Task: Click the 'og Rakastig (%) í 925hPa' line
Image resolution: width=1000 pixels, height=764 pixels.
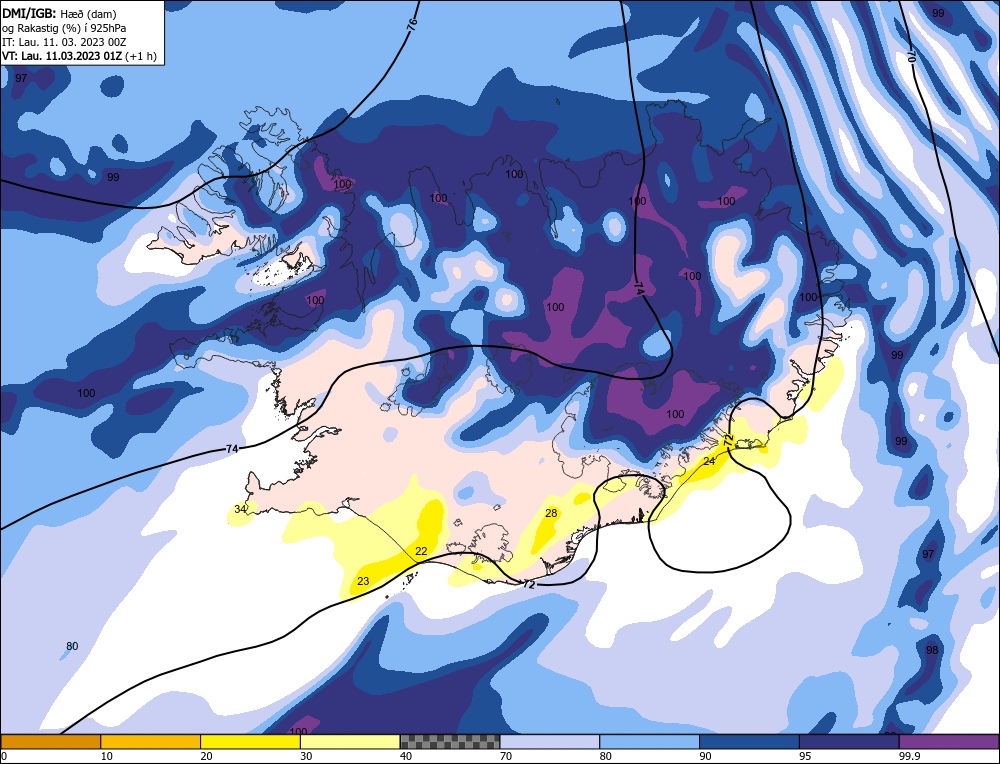Action: point(64,28)
